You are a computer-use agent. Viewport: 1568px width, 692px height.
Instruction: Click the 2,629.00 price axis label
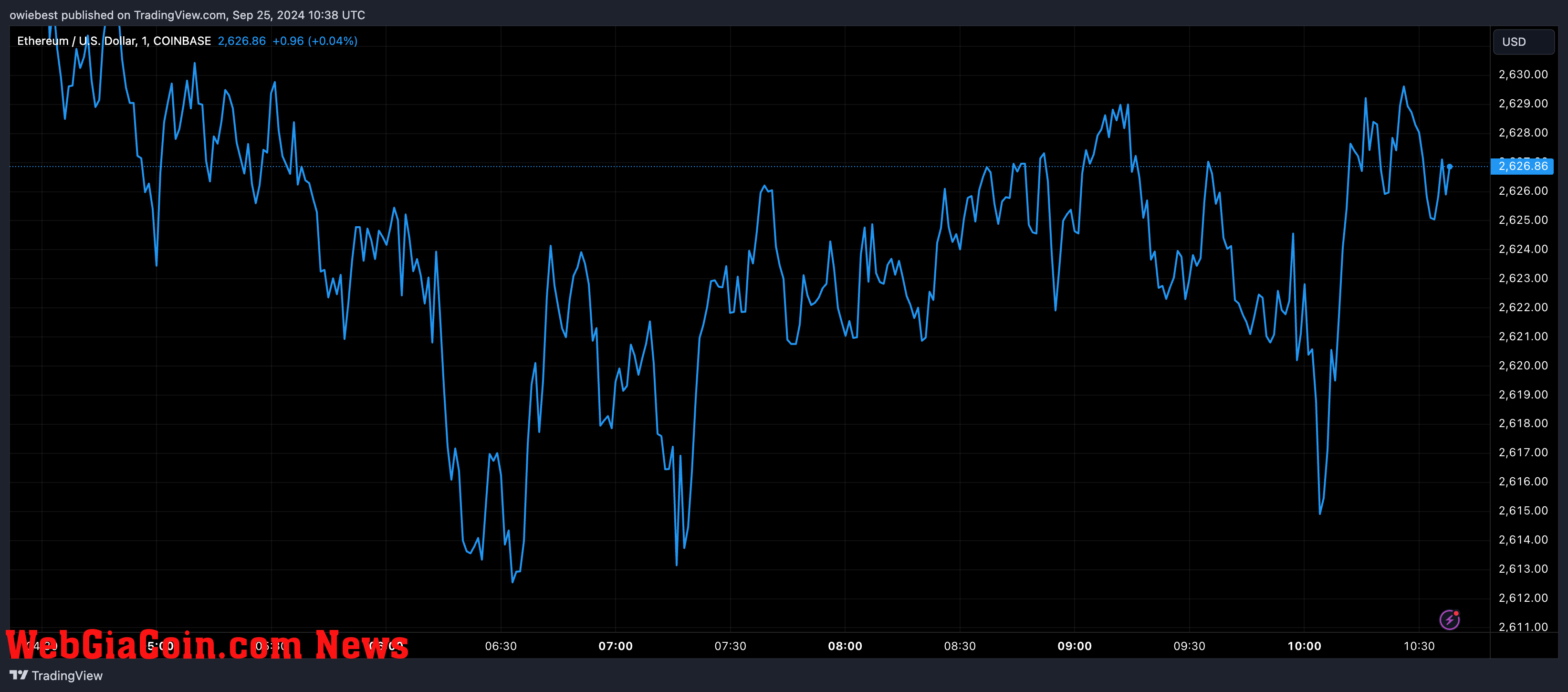coord(1523,104)
